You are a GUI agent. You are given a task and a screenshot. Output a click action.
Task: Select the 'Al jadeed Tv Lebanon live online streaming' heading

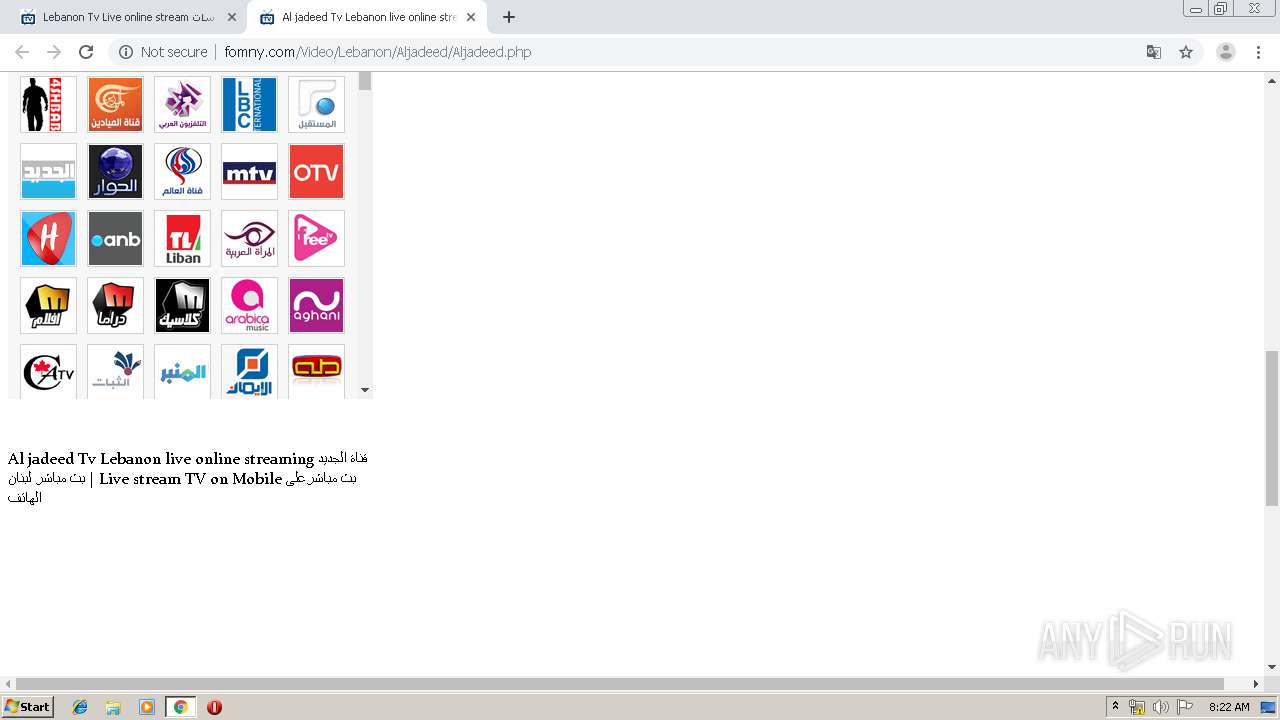(x=161, y=459)
